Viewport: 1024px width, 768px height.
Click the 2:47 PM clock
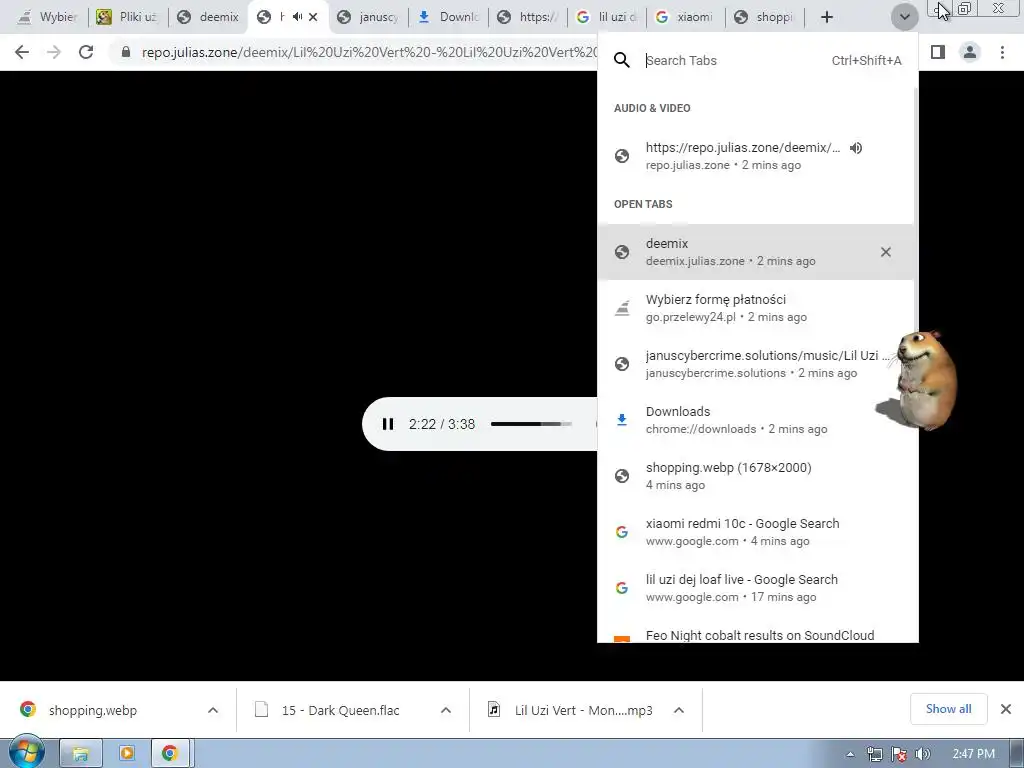click(973, 754)
